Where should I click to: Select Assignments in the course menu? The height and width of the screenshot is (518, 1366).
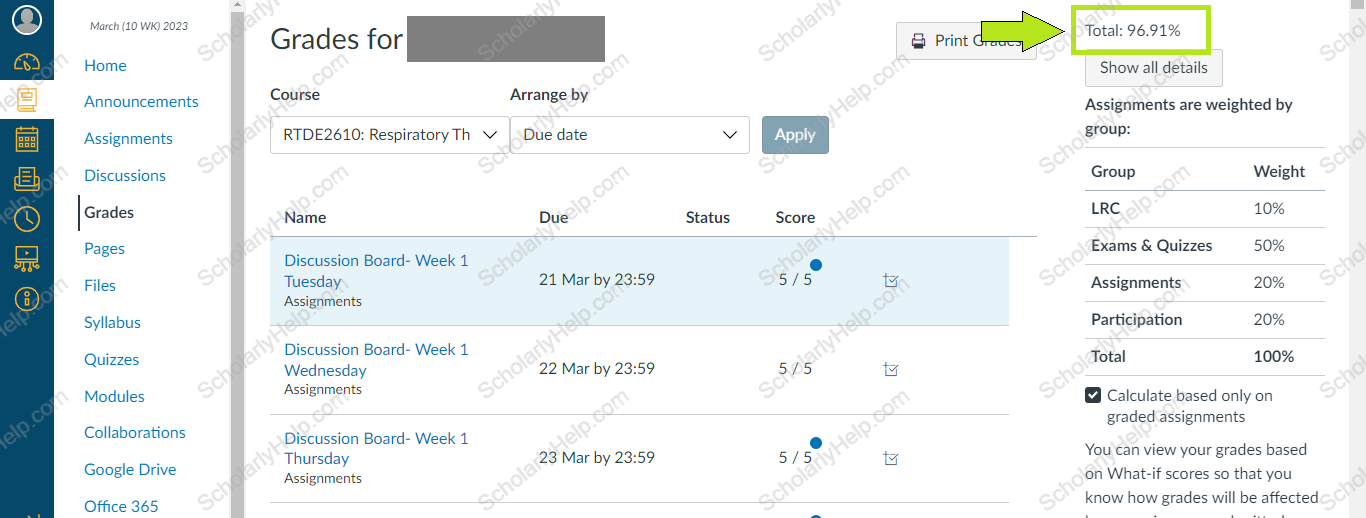128,139
